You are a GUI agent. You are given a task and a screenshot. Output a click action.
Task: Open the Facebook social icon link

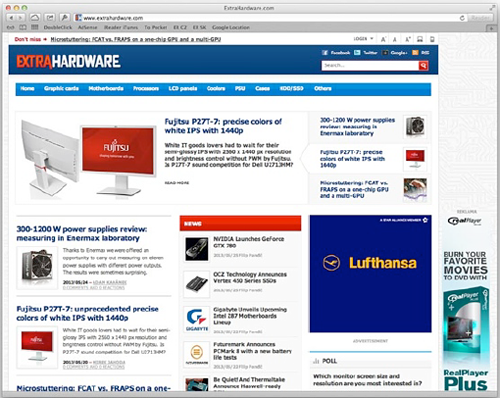pos(325,53)
